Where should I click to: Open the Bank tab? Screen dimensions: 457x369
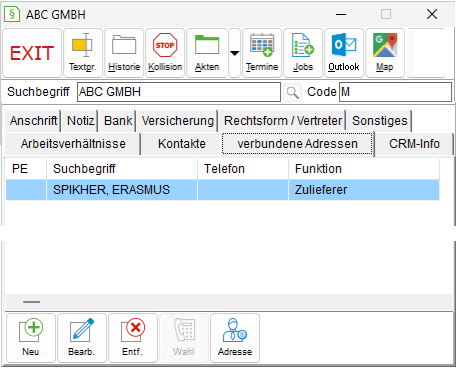118,121
